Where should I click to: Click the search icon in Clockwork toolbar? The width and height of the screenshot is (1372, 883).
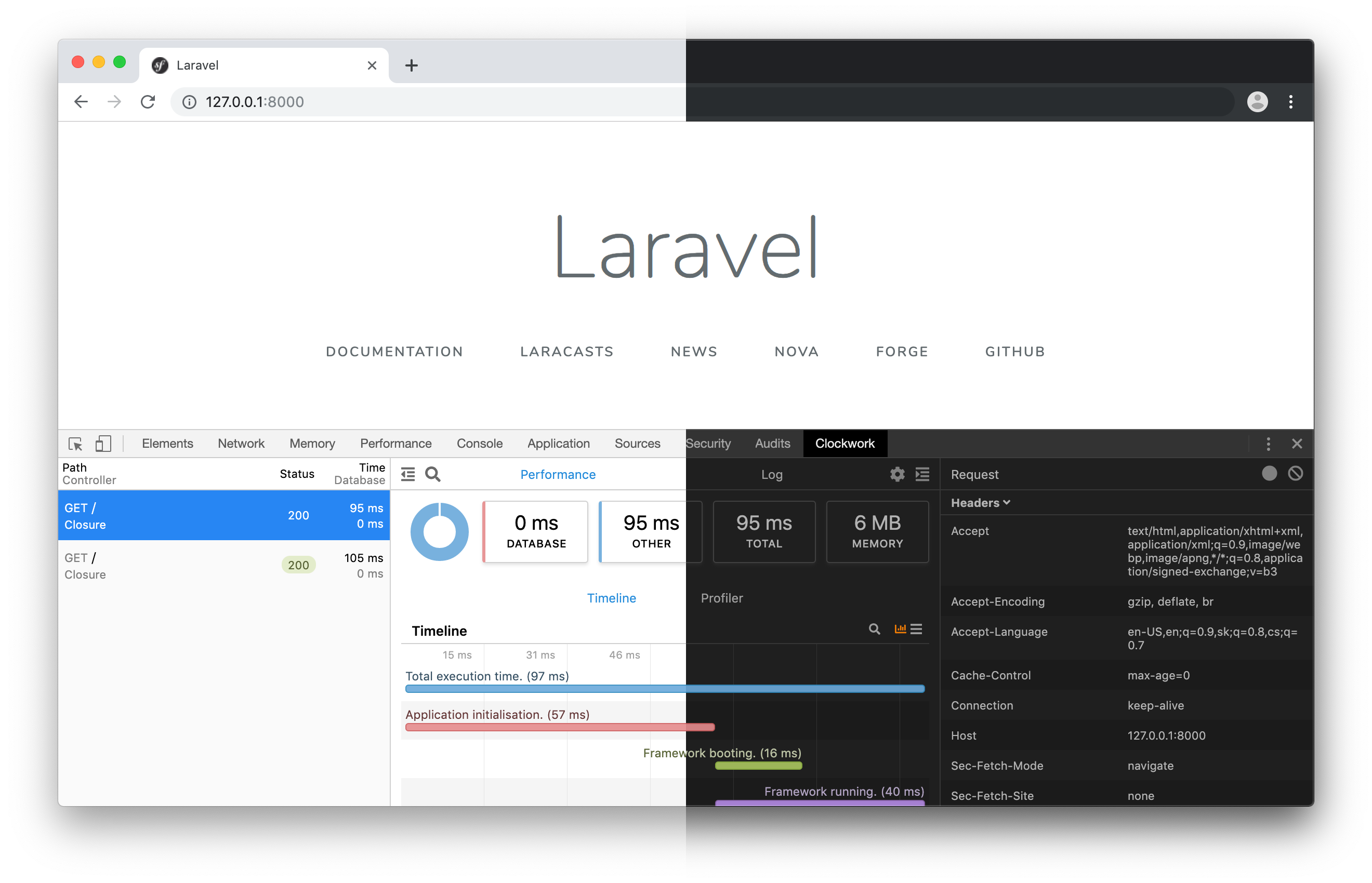click(x=432, y=474)
